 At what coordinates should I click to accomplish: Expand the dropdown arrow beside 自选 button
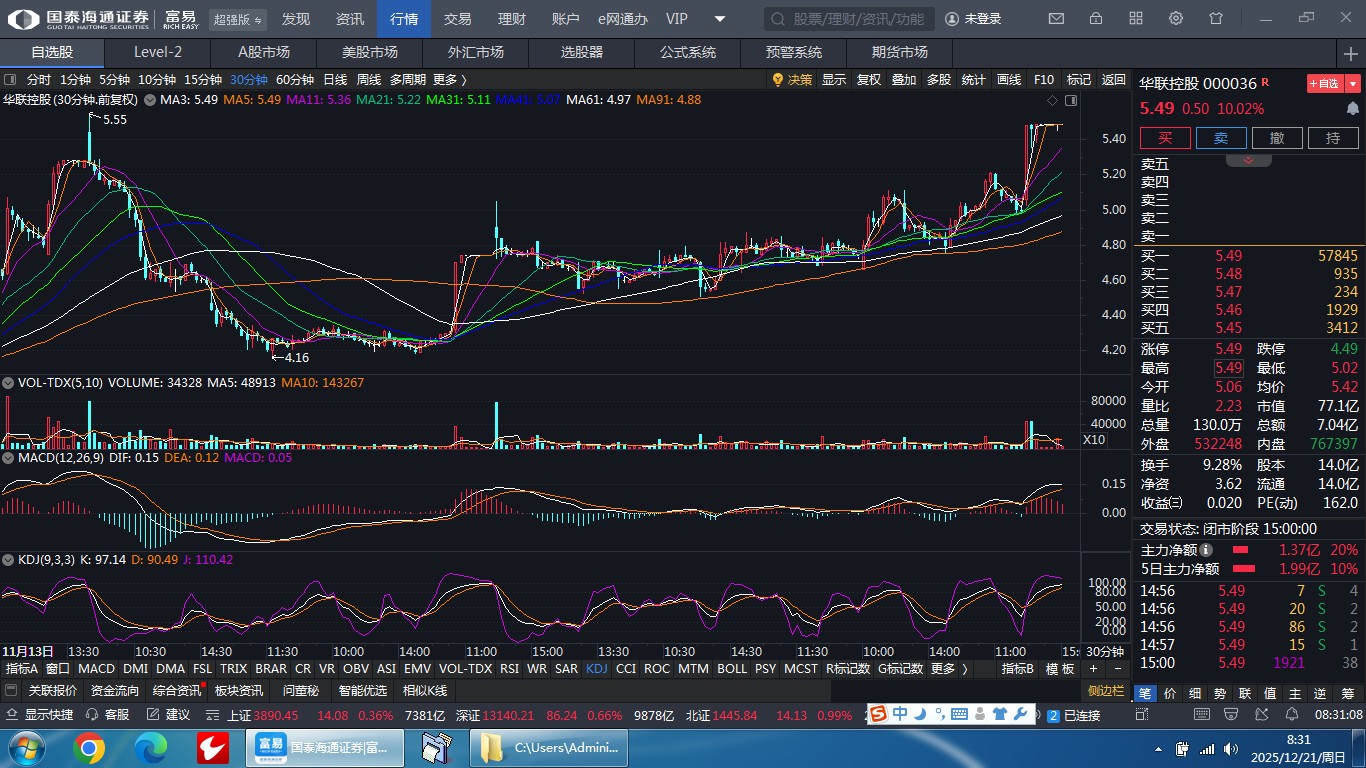[1353, 84]
